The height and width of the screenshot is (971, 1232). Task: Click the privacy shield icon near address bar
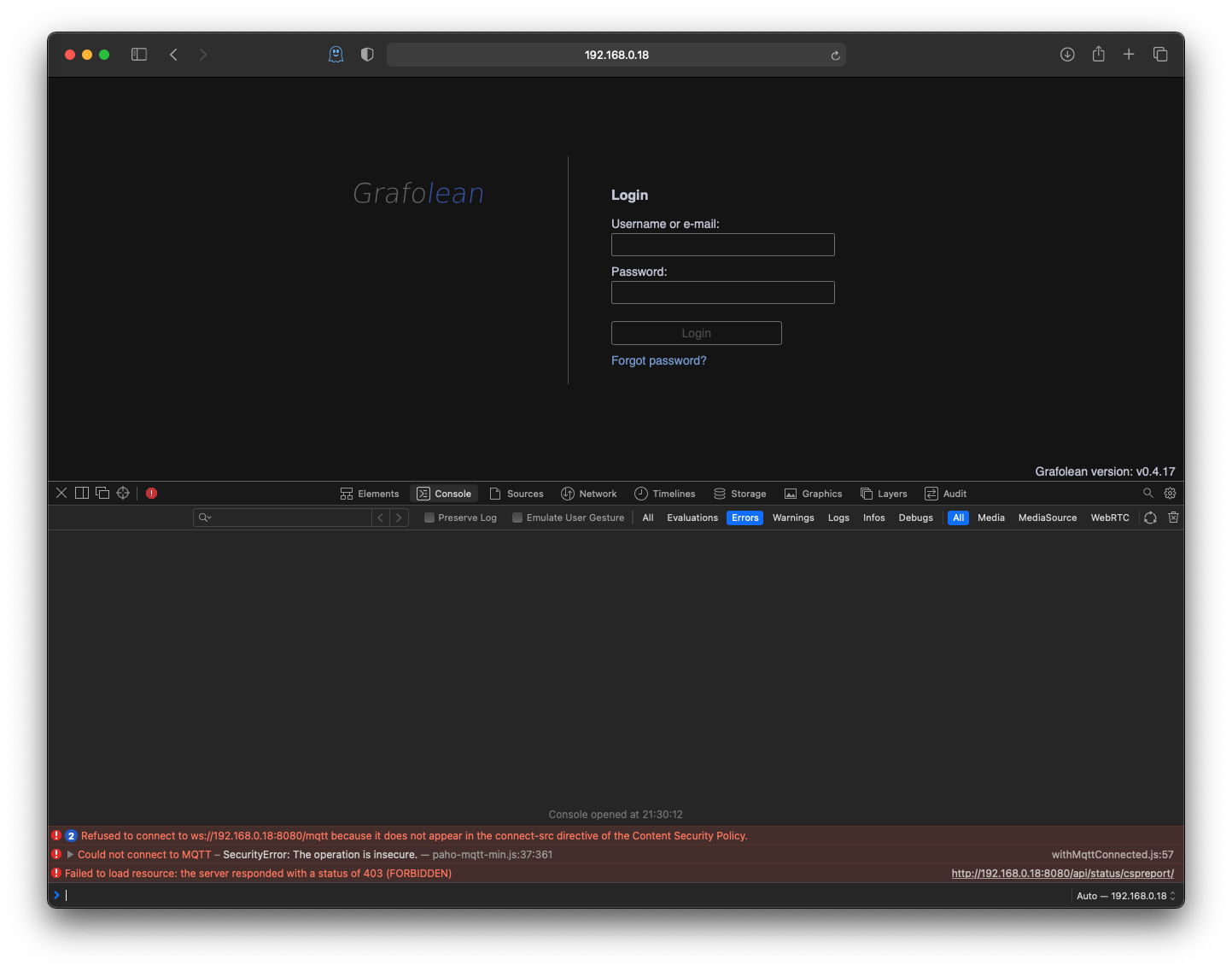[x=366, y=54]
